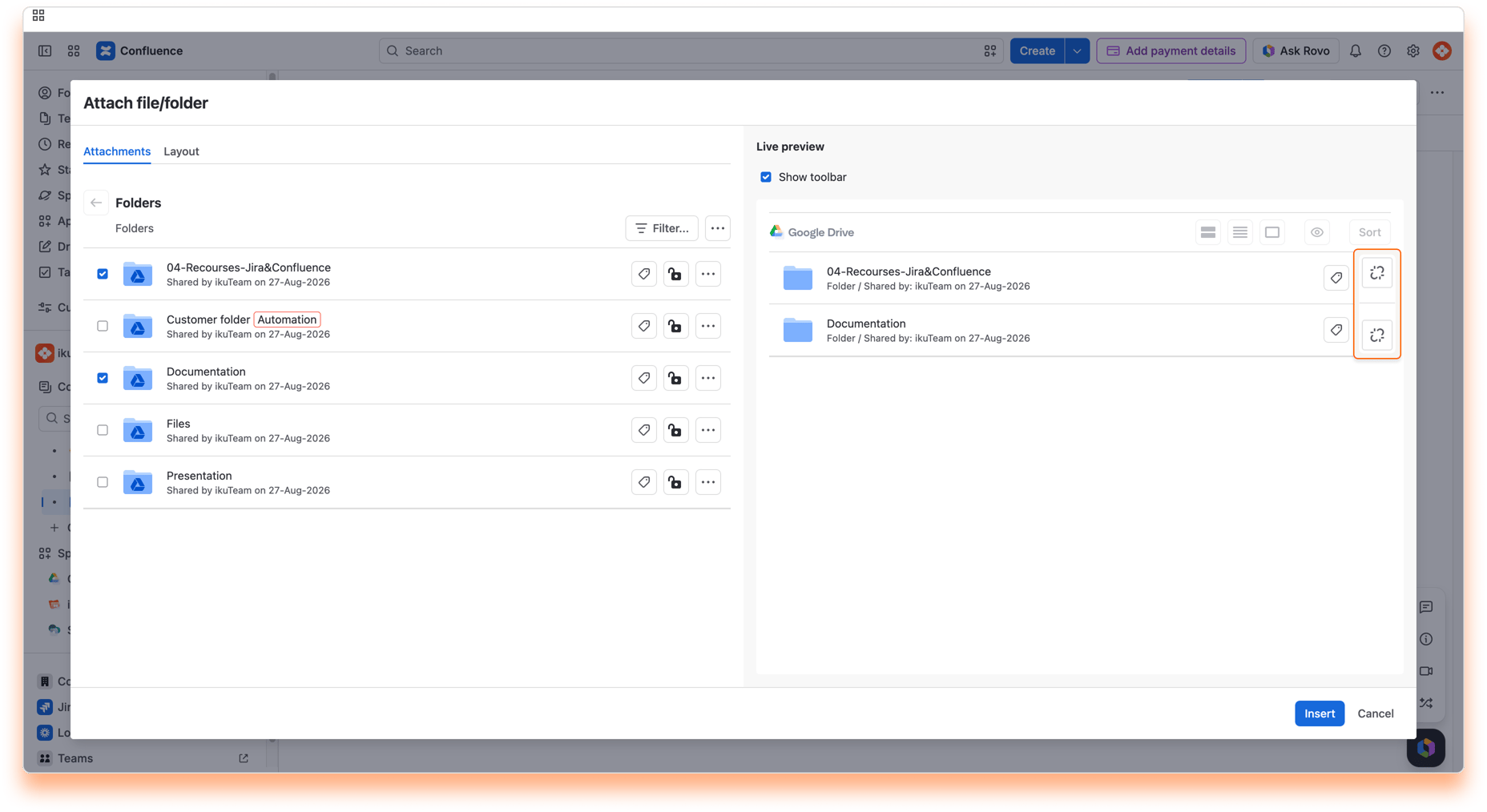Switch preview to compact list view
Image resolution: width=1487 pixels, height=812 pixels.
click(x=1240, y=232)
